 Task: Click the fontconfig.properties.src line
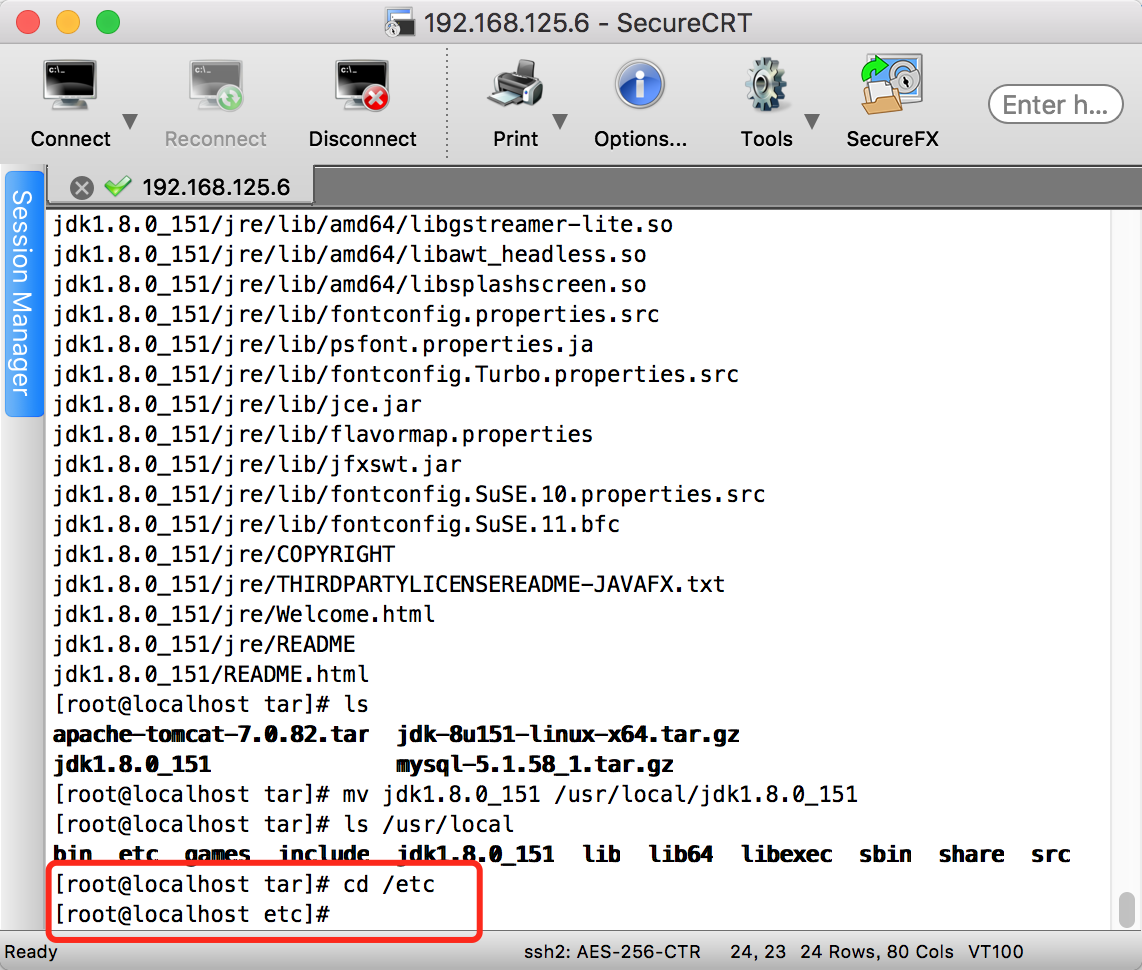coord(356,315)
